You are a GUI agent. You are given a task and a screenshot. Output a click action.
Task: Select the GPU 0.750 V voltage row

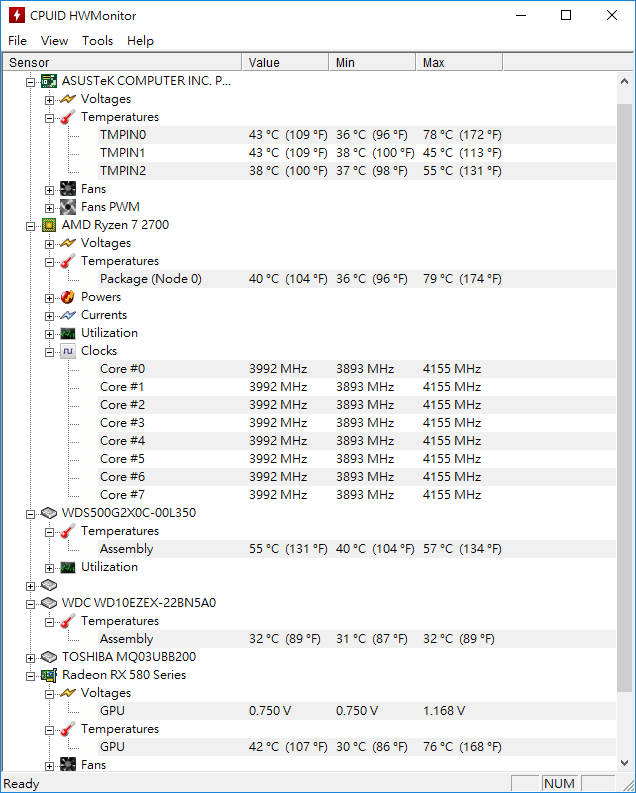click(x=357, y=711)
